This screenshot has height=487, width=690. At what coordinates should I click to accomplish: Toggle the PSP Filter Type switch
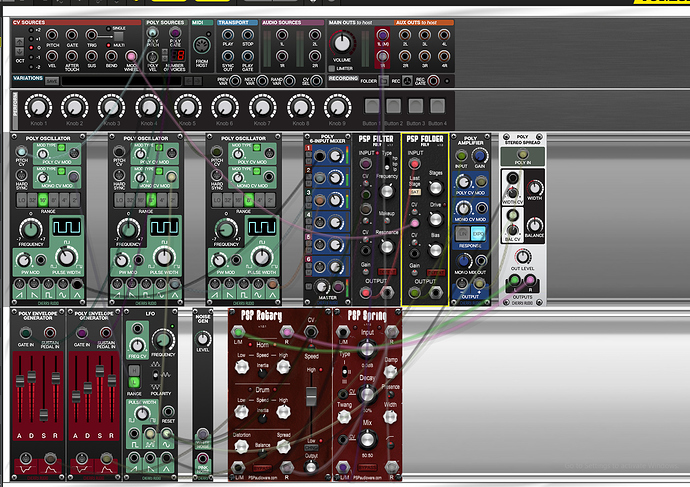coord(387,164)
